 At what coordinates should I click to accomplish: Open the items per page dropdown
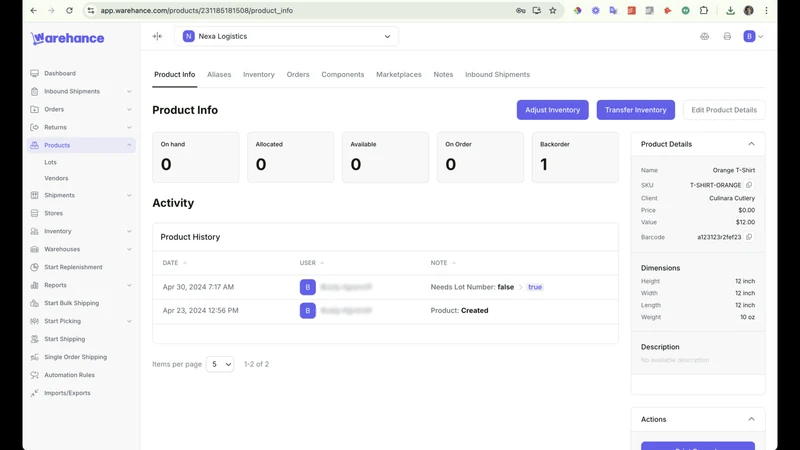point(220,364)
